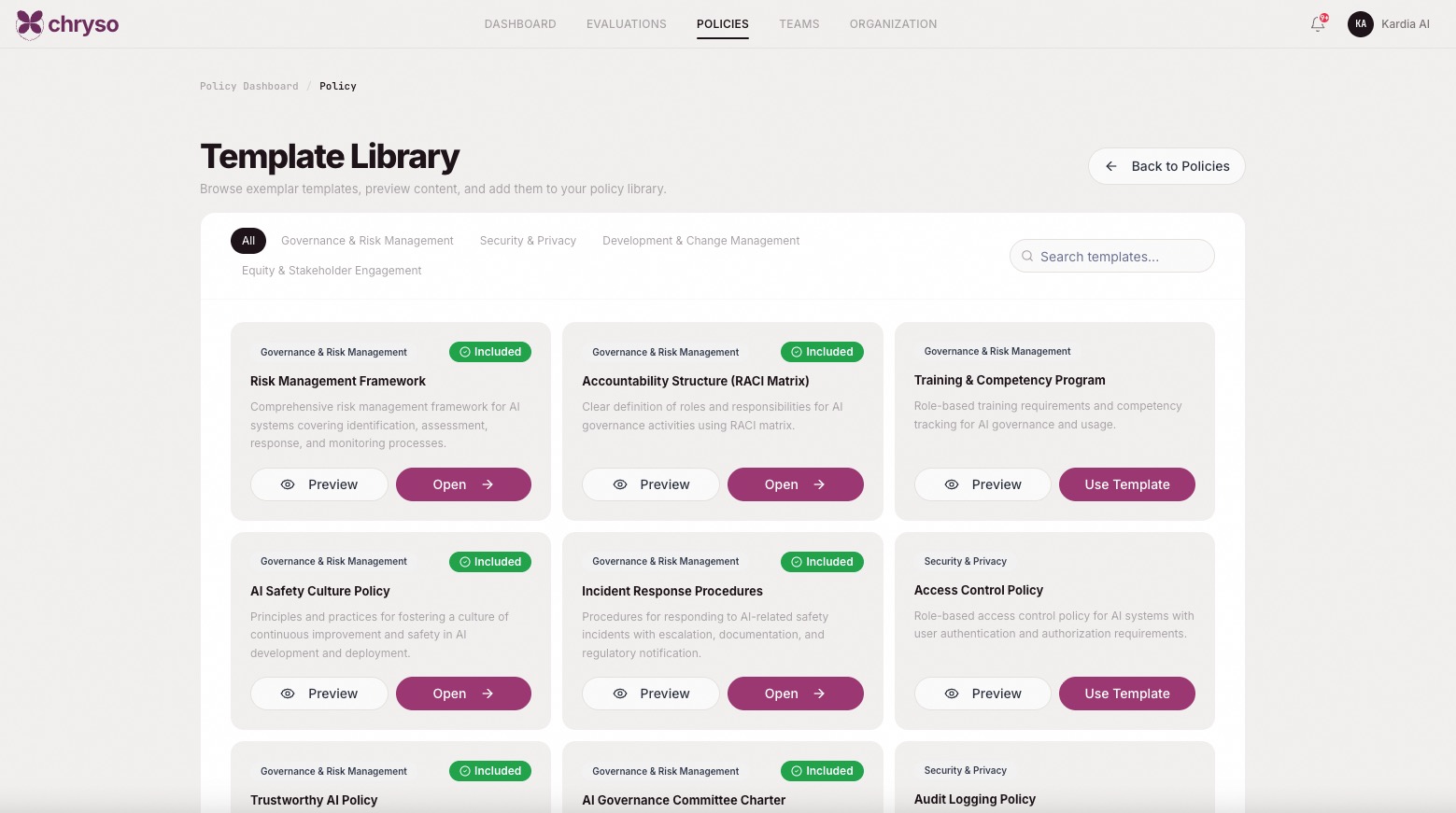Click the Search templates input field
The image size is (1456, 813).
pyautogui.click(x=1121, y=257)
